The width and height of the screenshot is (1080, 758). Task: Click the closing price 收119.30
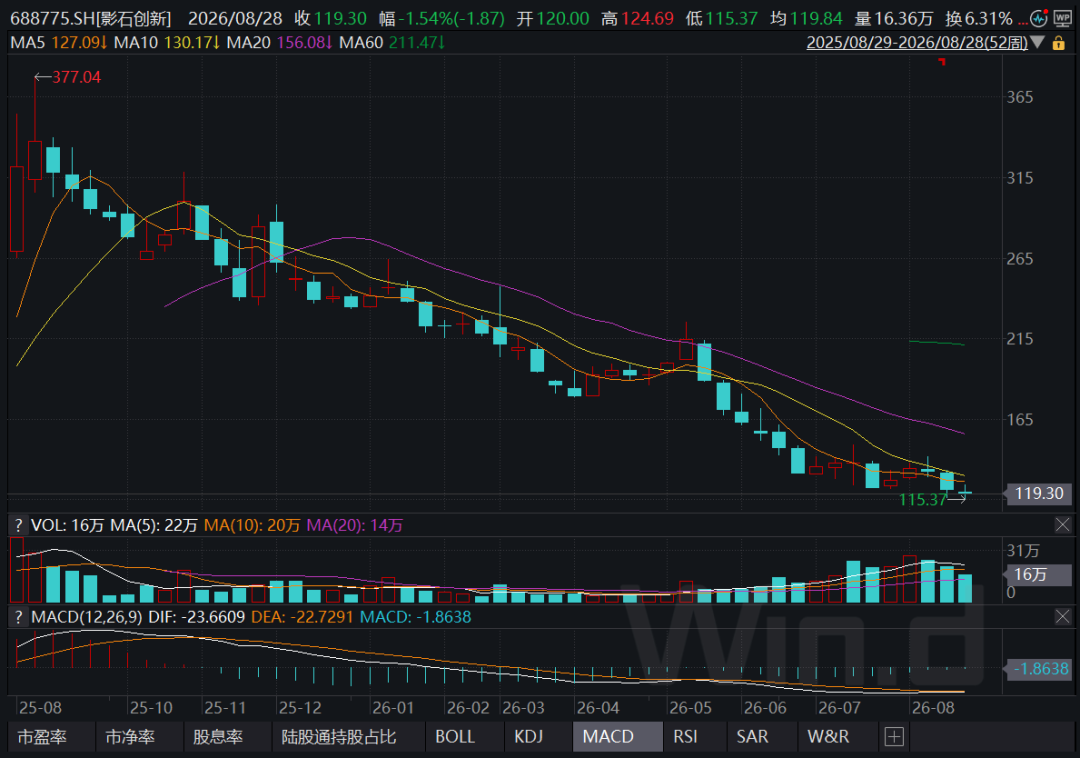(331, 19)
